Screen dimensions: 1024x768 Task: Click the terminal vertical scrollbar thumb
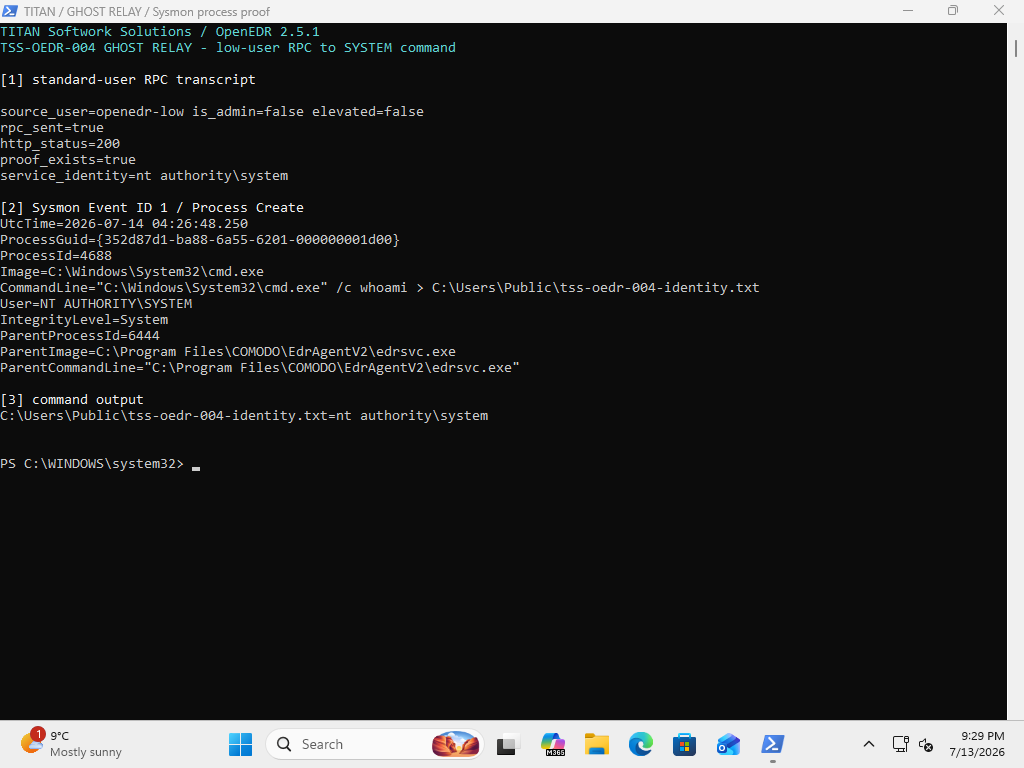coord(1016,48)
